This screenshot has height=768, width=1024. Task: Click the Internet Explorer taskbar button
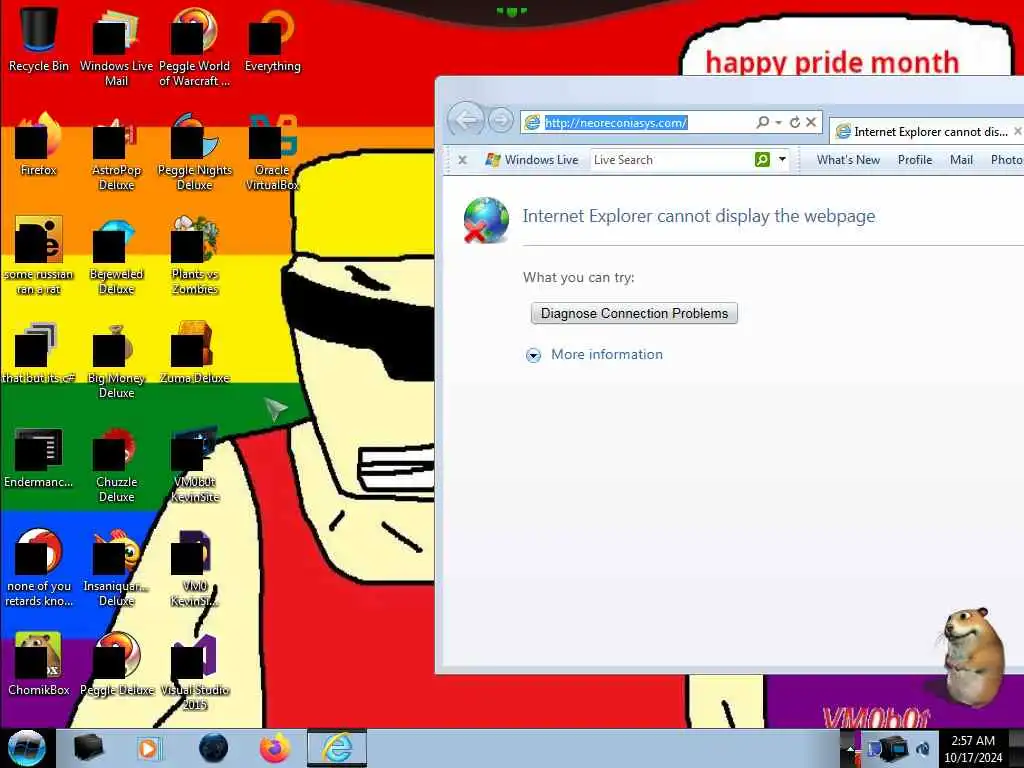click(337, 748)
